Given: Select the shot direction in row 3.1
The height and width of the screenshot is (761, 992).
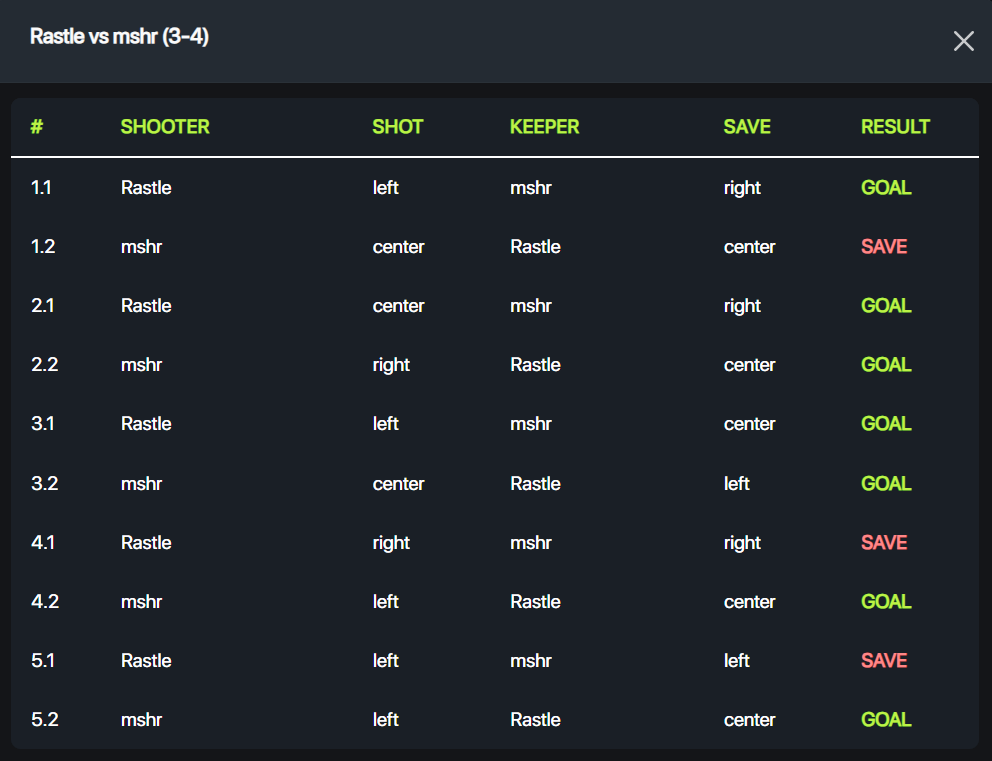Looking at the screenshot, I should [385, 424].
